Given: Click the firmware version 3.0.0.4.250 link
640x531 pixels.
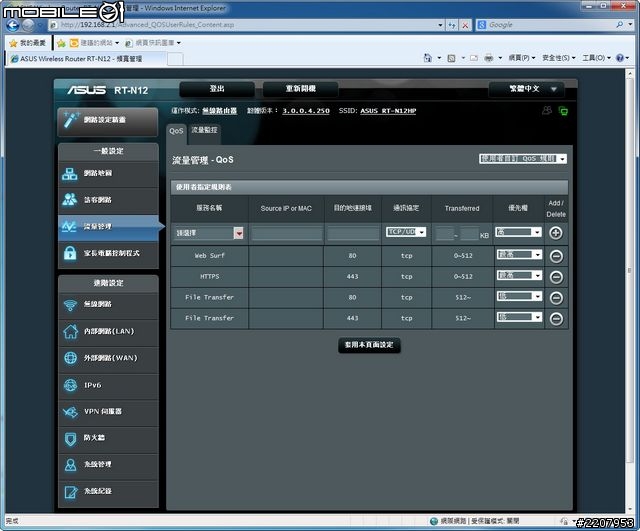Looking at the screenshot, I should click(306, 111).
